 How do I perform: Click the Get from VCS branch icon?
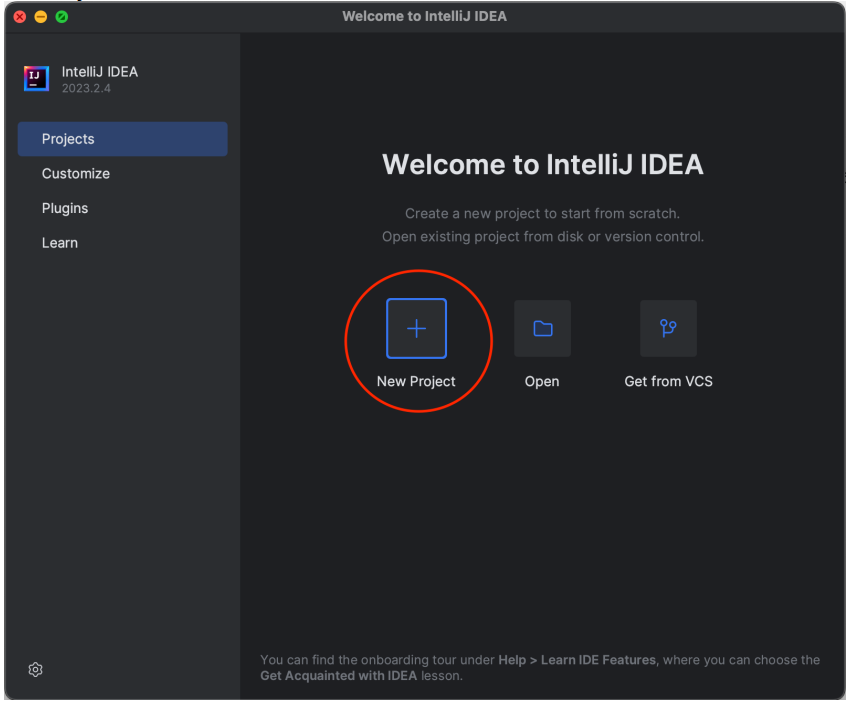668,328
